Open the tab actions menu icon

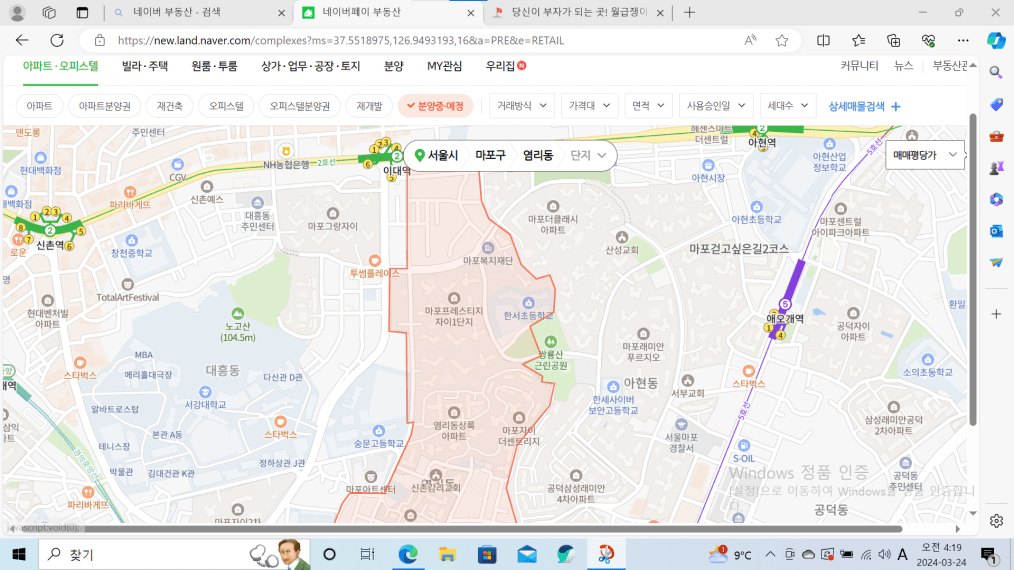pyautogui.click(x=82, y=12)
